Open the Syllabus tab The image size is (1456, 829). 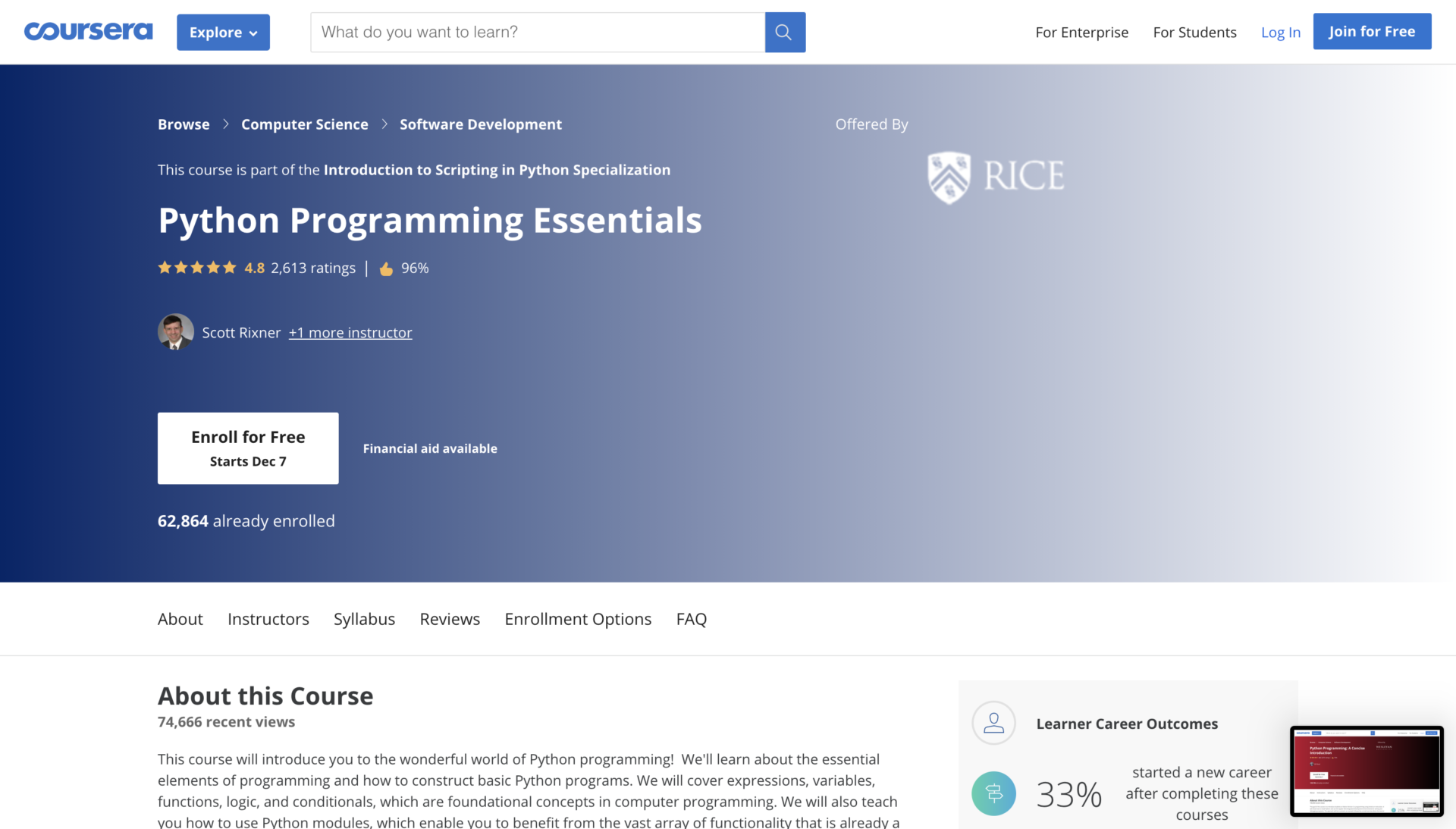[x=364, y=619]
